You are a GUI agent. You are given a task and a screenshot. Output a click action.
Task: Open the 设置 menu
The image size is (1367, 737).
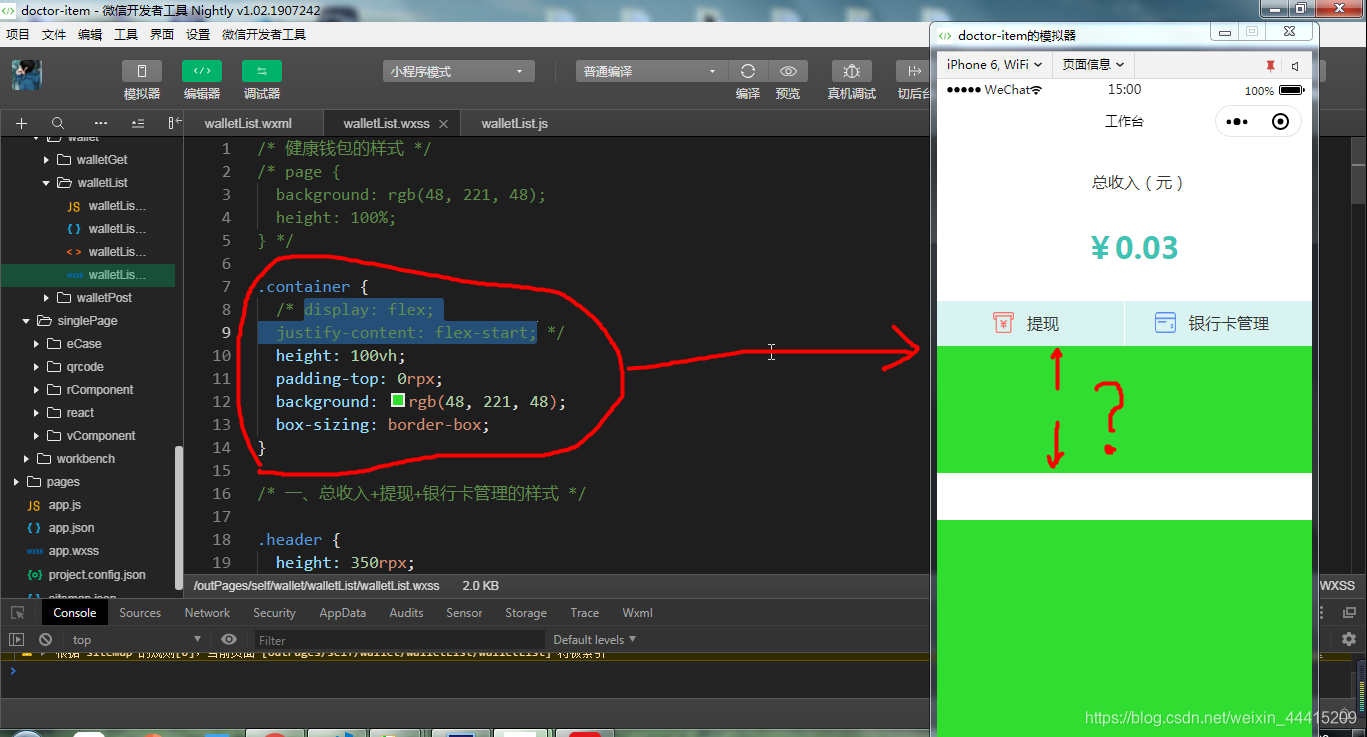198,34
